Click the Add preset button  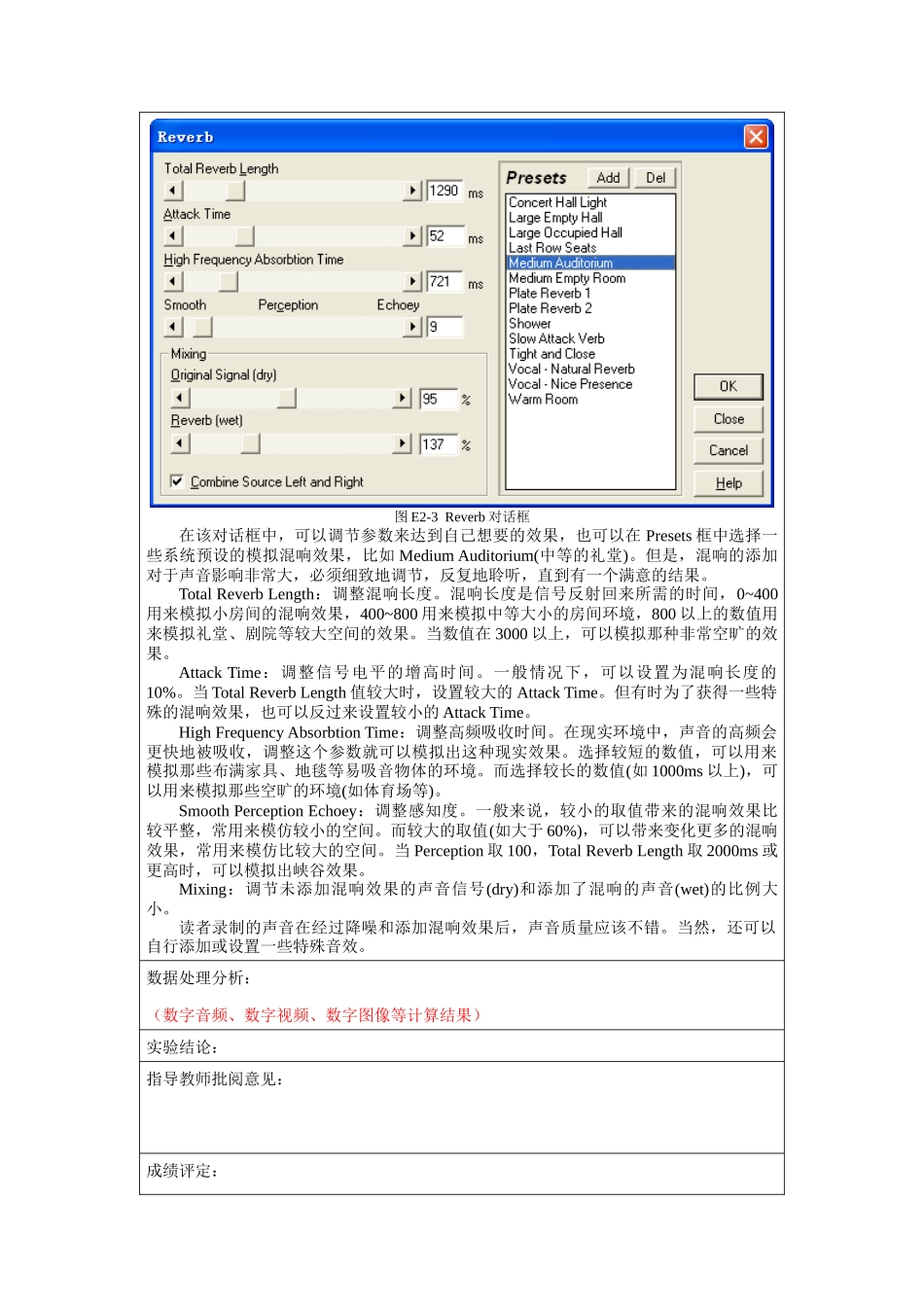pos(609,178)
